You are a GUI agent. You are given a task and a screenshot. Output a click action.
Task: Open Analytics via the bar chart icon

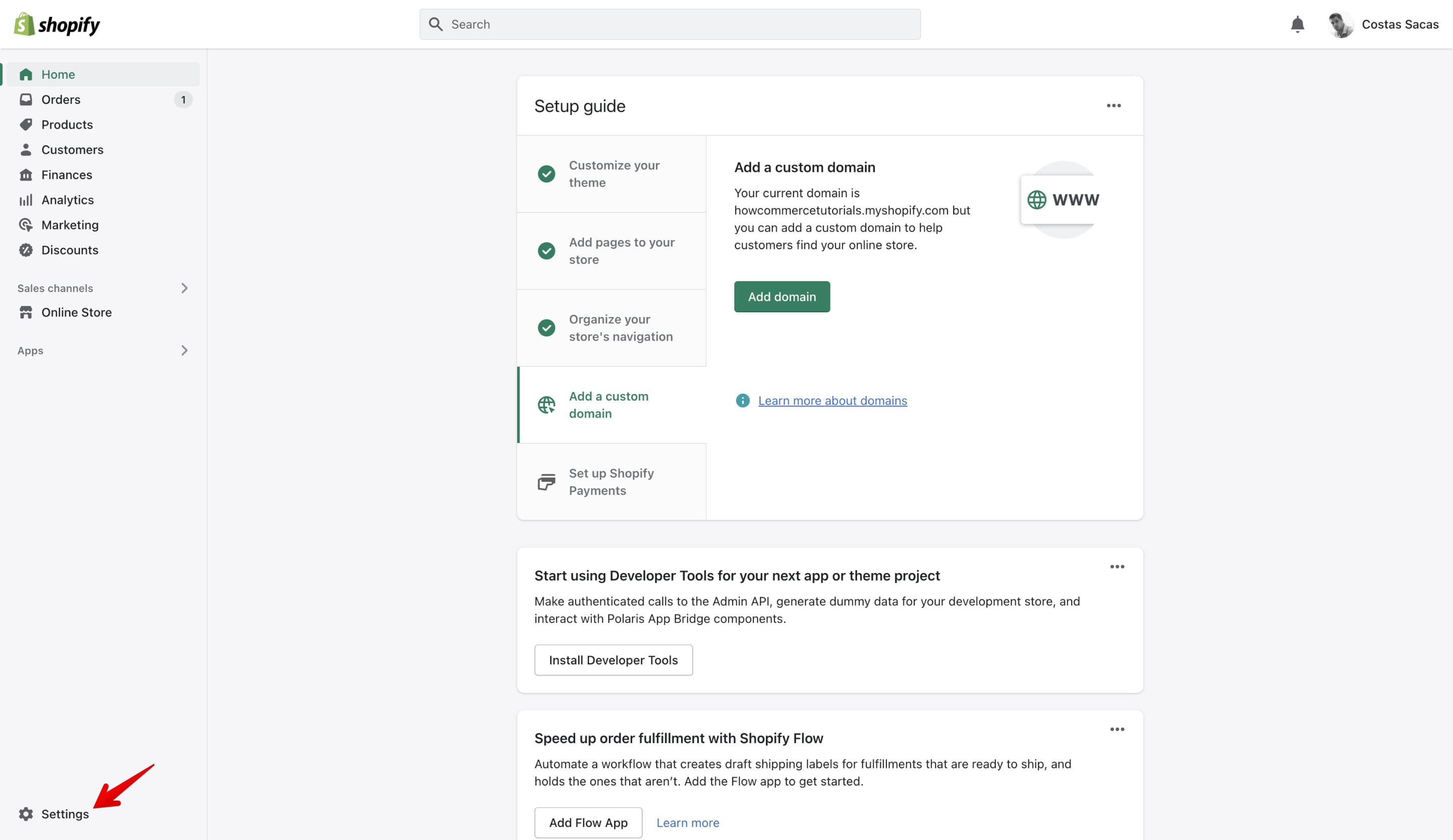tap(26, 199)
